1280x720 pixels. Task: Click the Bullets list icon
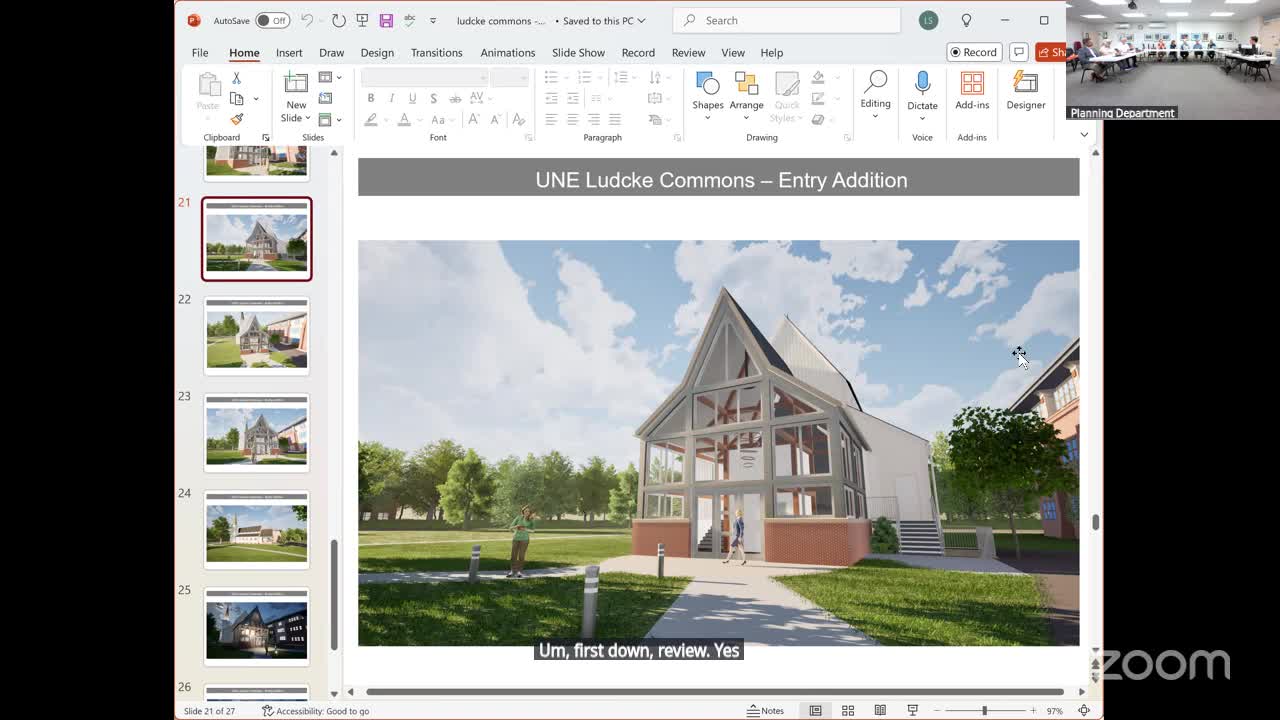[x=551, y=77]
